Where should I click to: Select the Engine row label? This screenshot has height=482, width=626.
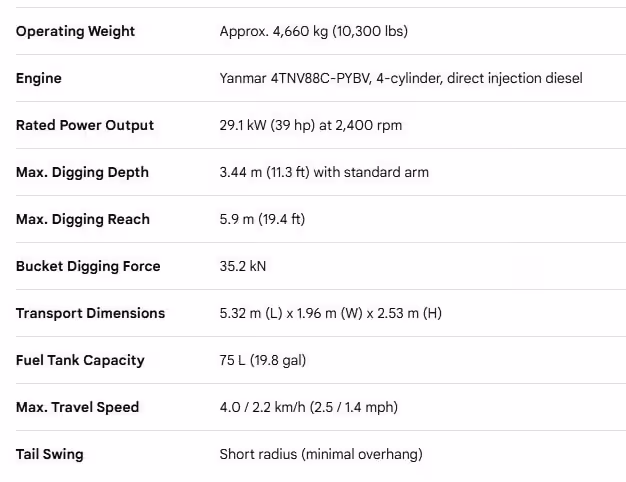[x=39, y=78]
